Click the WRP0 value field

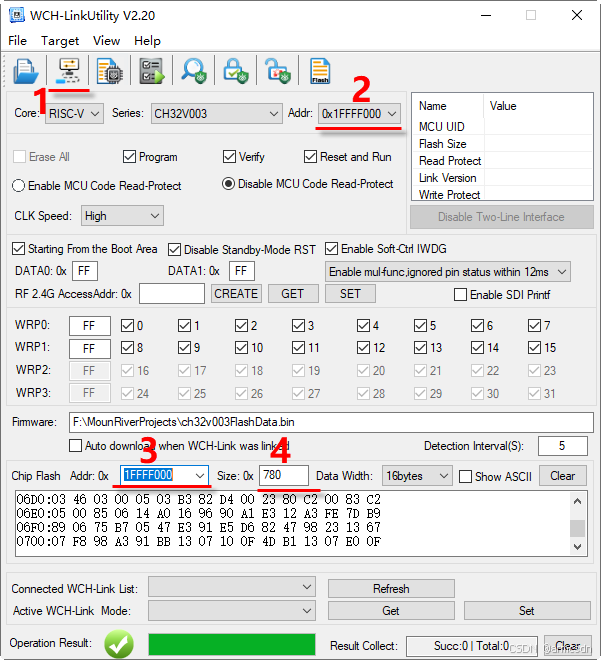tap(90, 326)
